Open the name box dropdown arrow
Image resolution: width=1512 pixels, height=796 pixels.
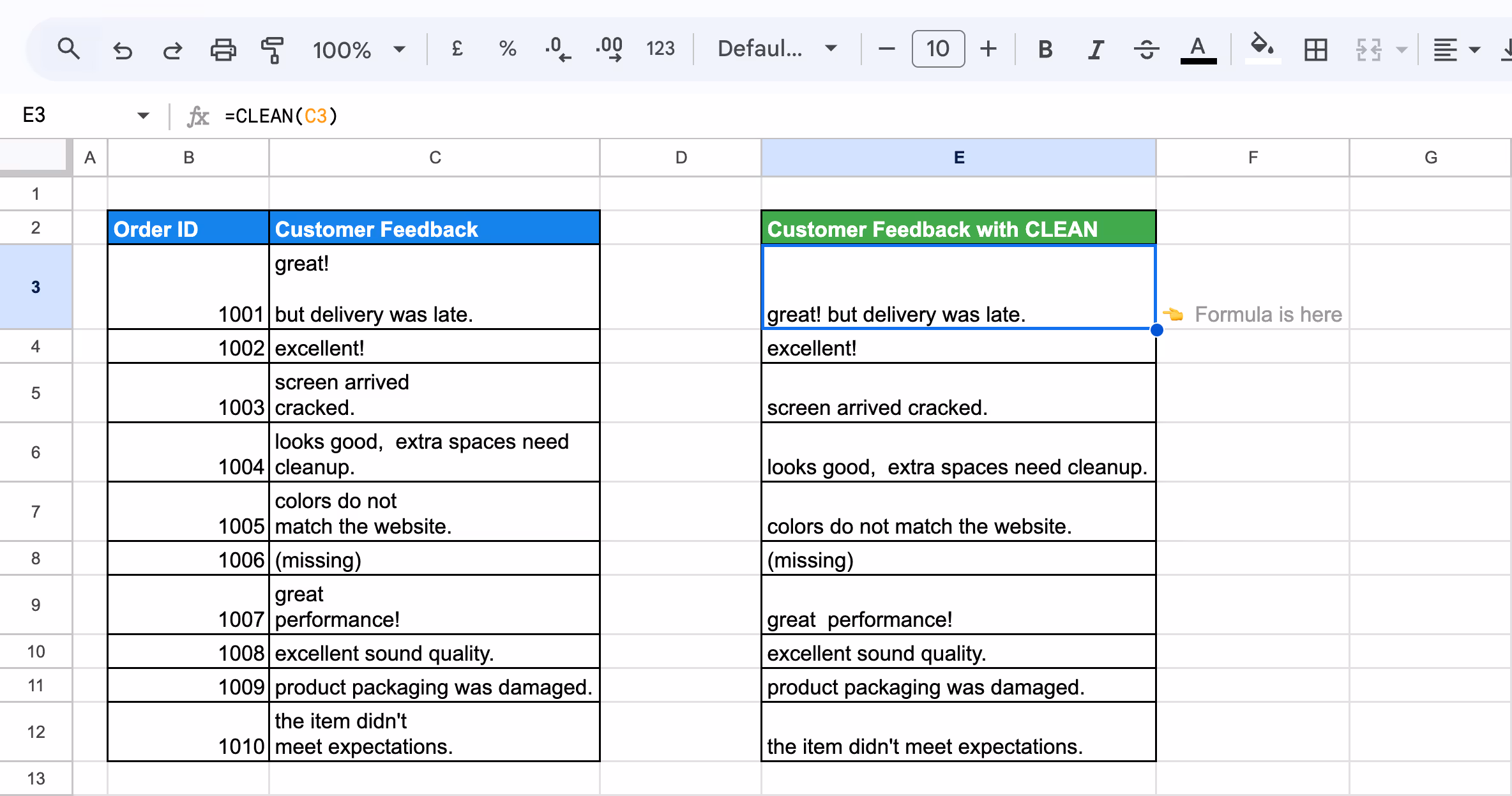coord(143,116)
